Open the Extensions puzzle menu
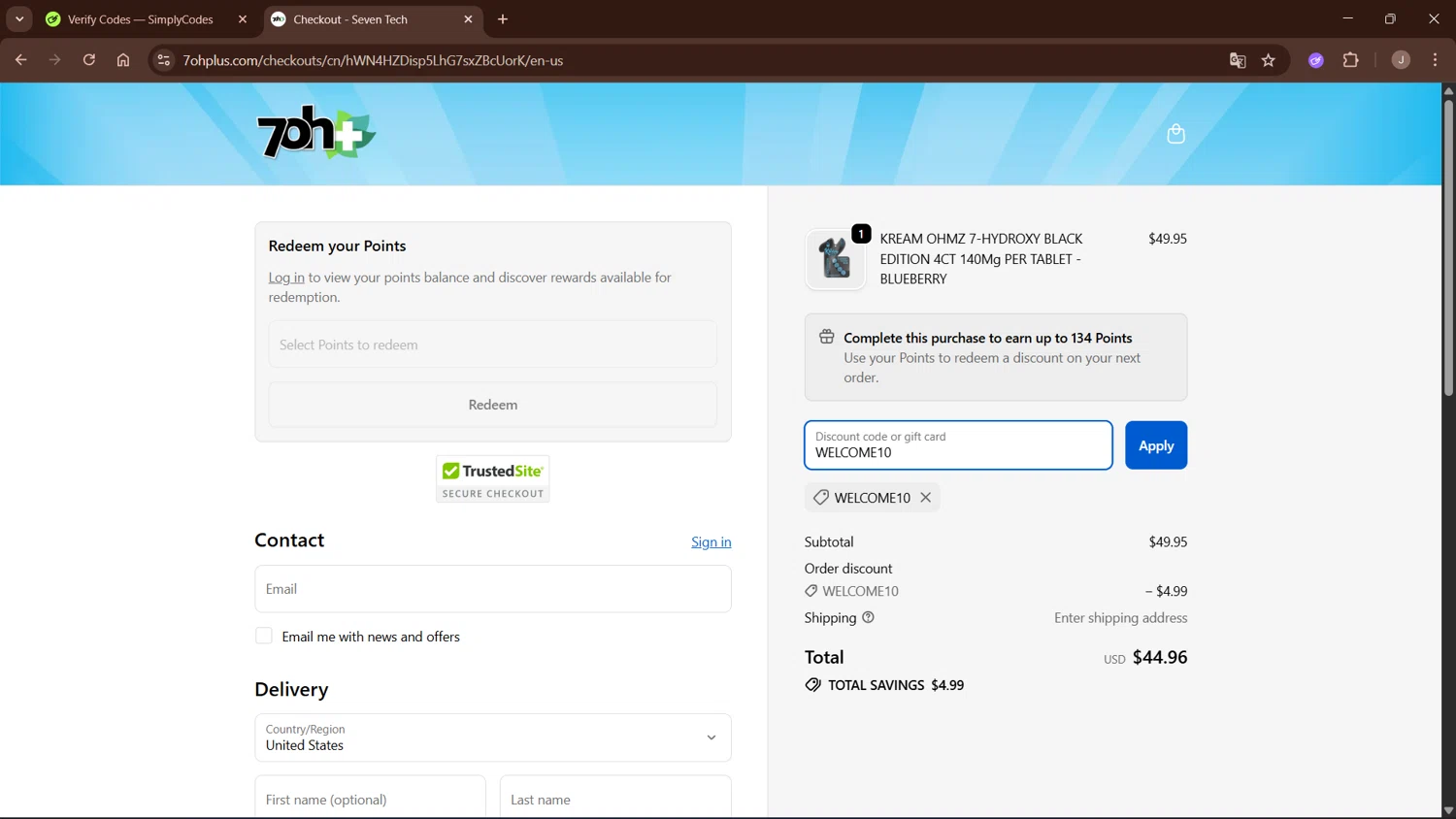Image resolution: width=1456 pixels, height=819 pixels. pos(1350,60)
